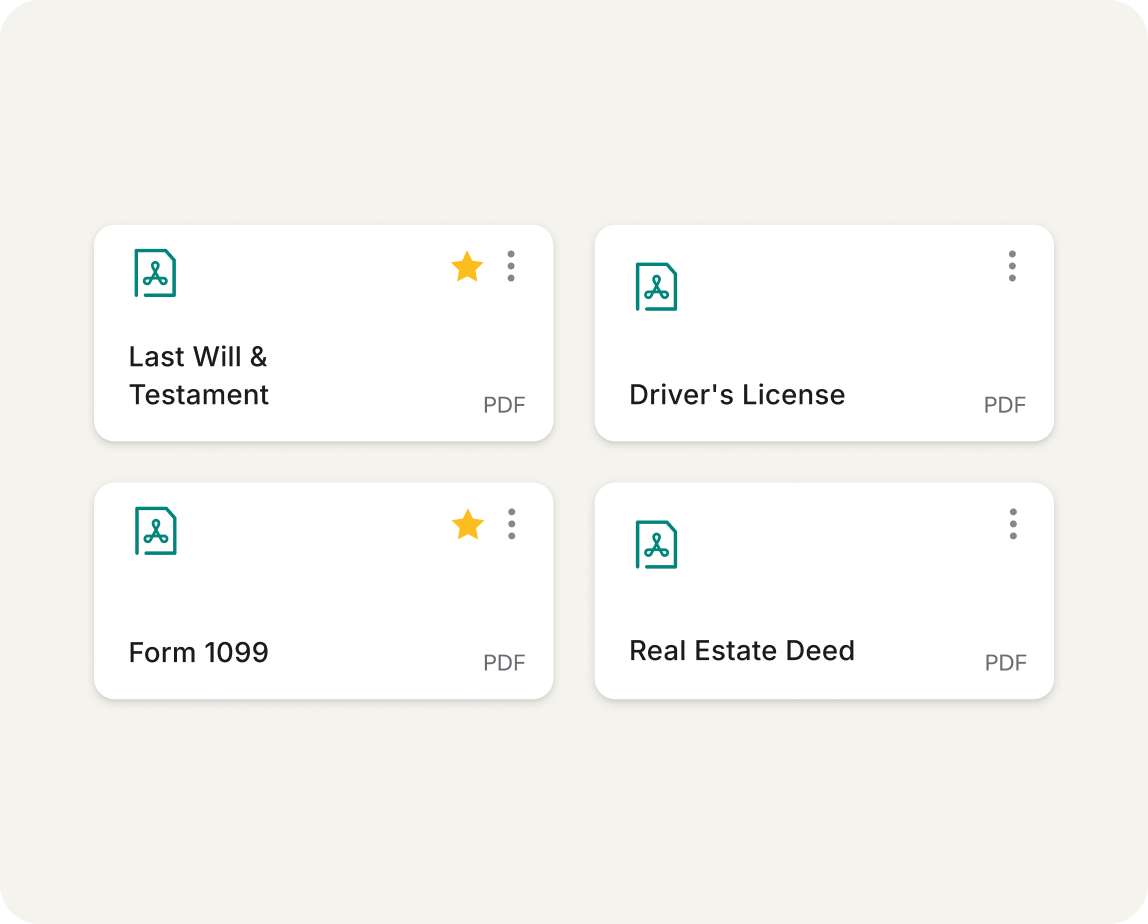Open the three-dot menu for Last Will & Testament
This screenshot has width=1148, height=924.
point(511,266)
